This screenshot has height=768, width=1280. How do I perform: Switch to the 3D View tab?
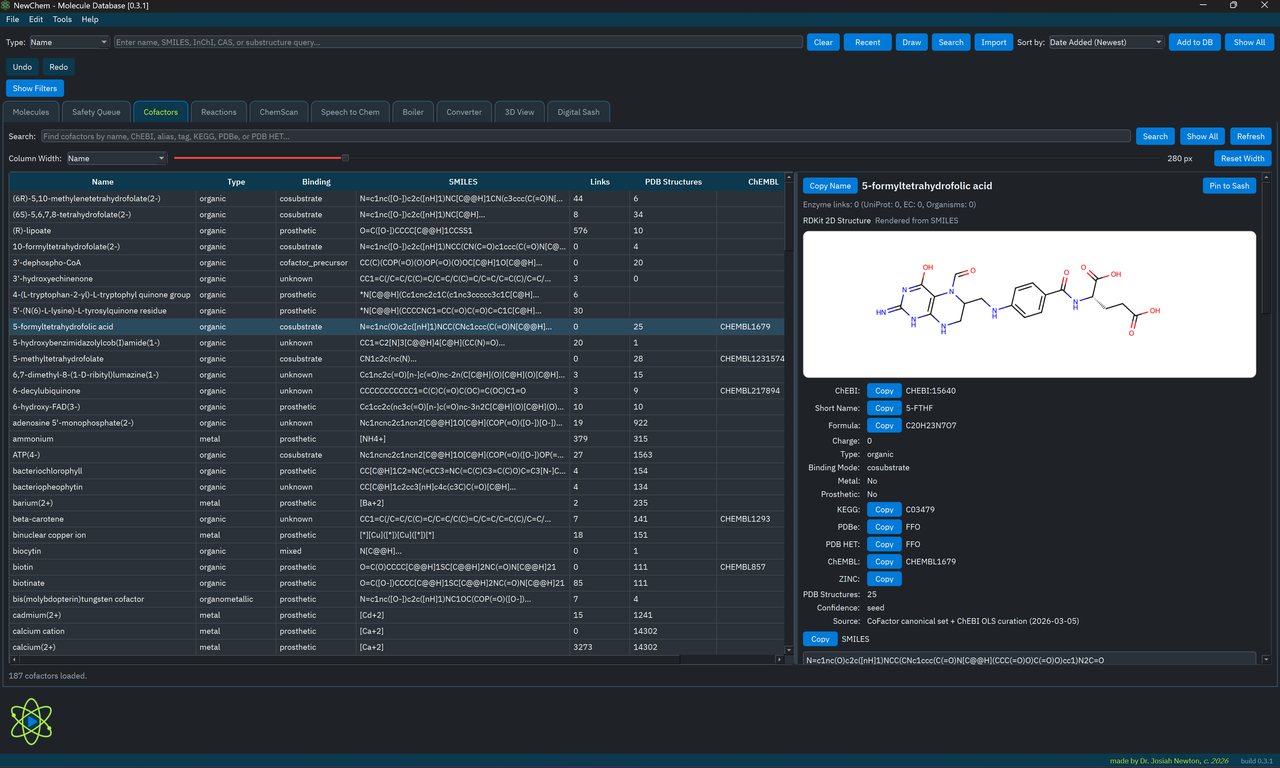point(519,112)
